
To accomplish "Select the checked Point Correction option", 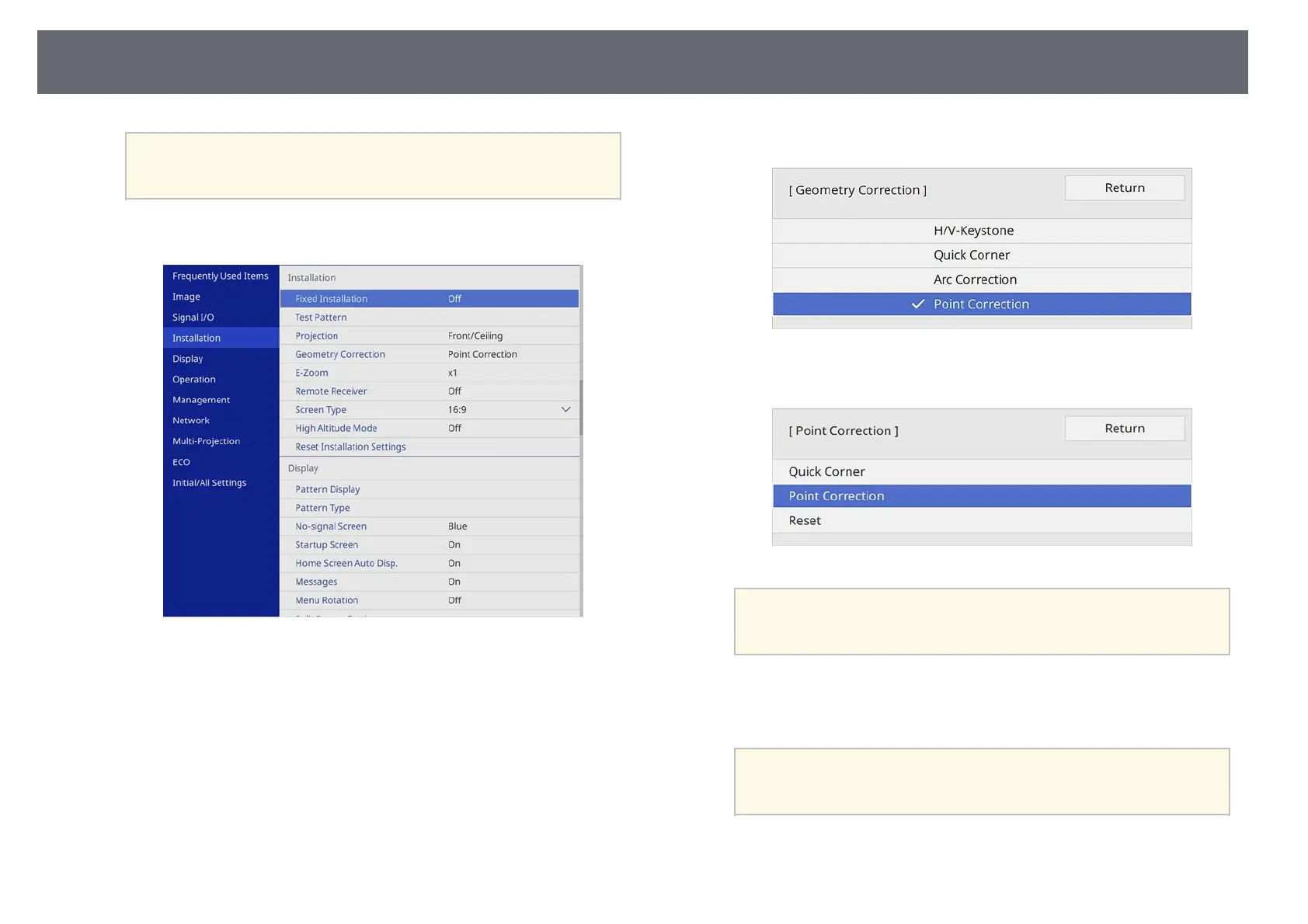I will (x=981, y=304).
